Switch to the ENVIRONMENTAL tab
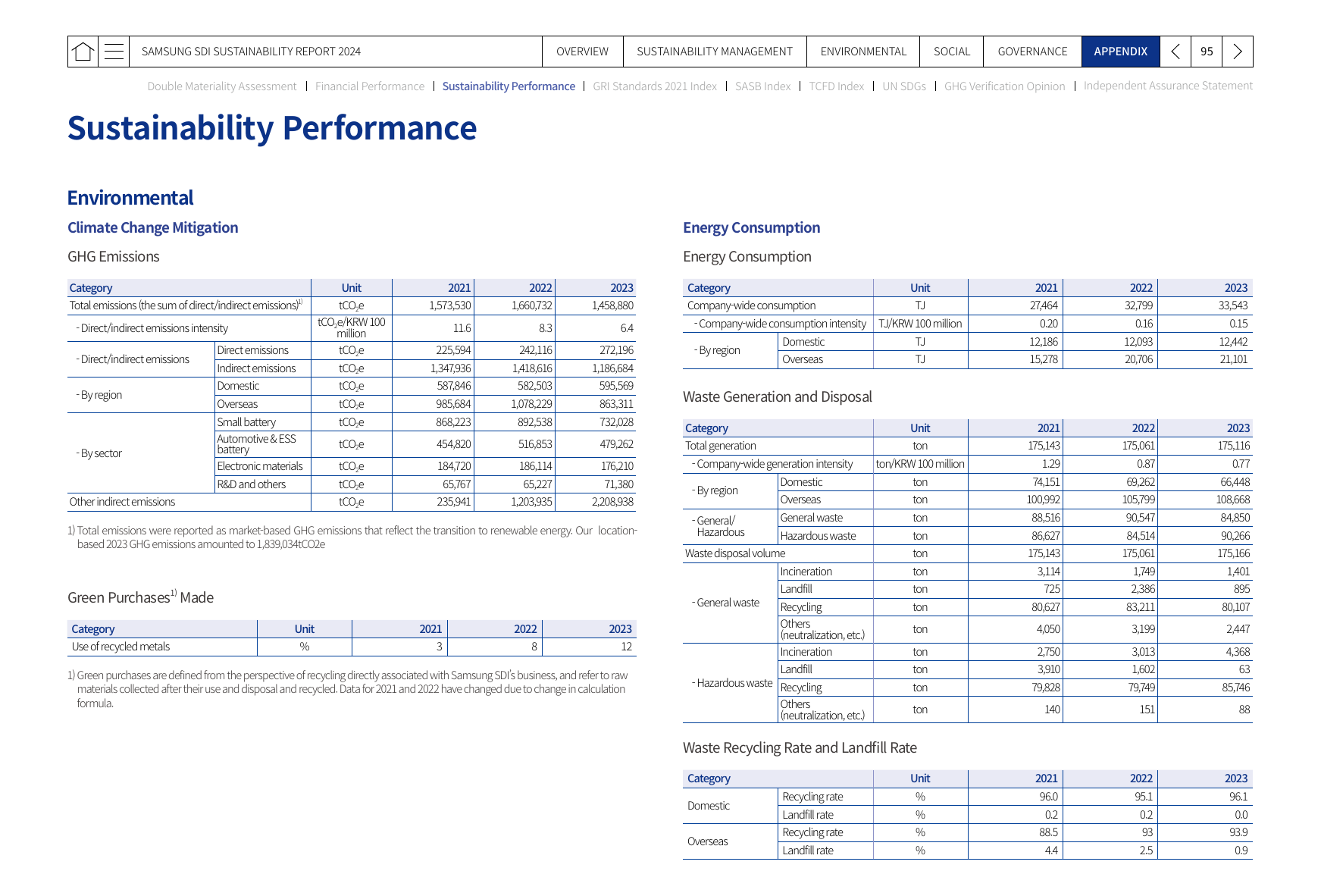This screenshot has width=1321, height=896. (863, 52)
